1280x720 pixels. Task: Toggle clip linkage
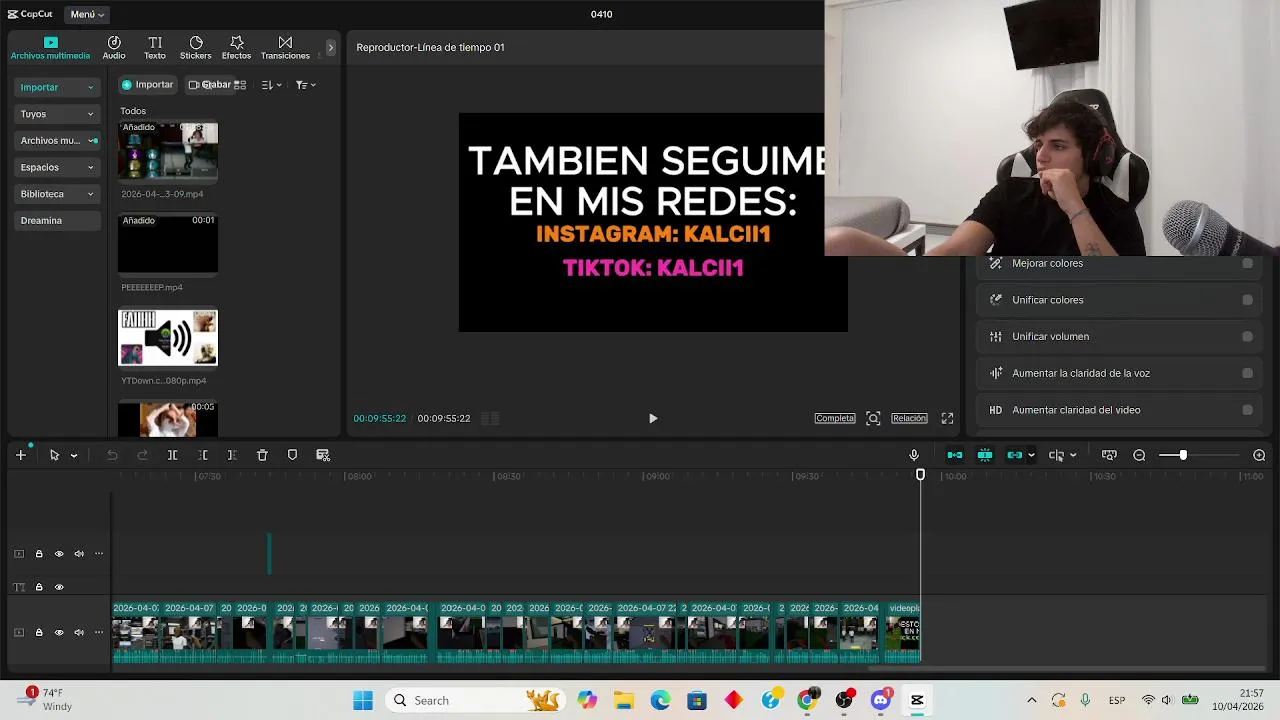tap(1015, 455)
